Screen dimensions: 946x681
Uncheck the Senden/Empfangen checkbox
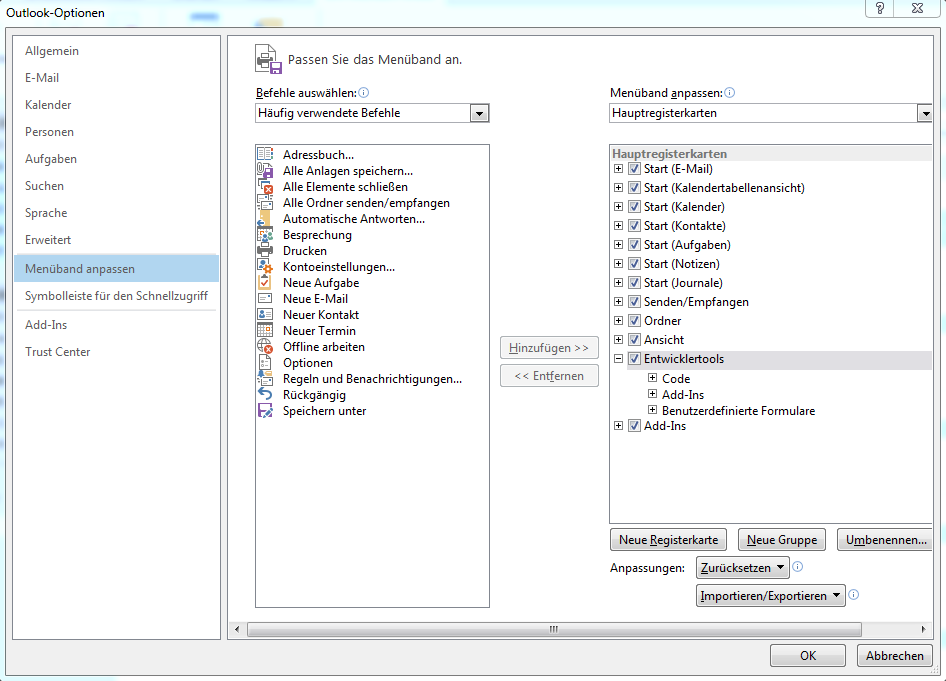[634, 302]
